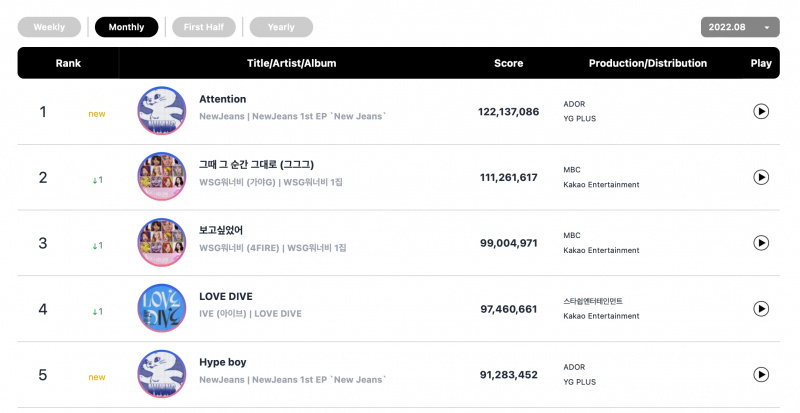Click the Rank column header
The image size is (800, 413).
[68, 63]
